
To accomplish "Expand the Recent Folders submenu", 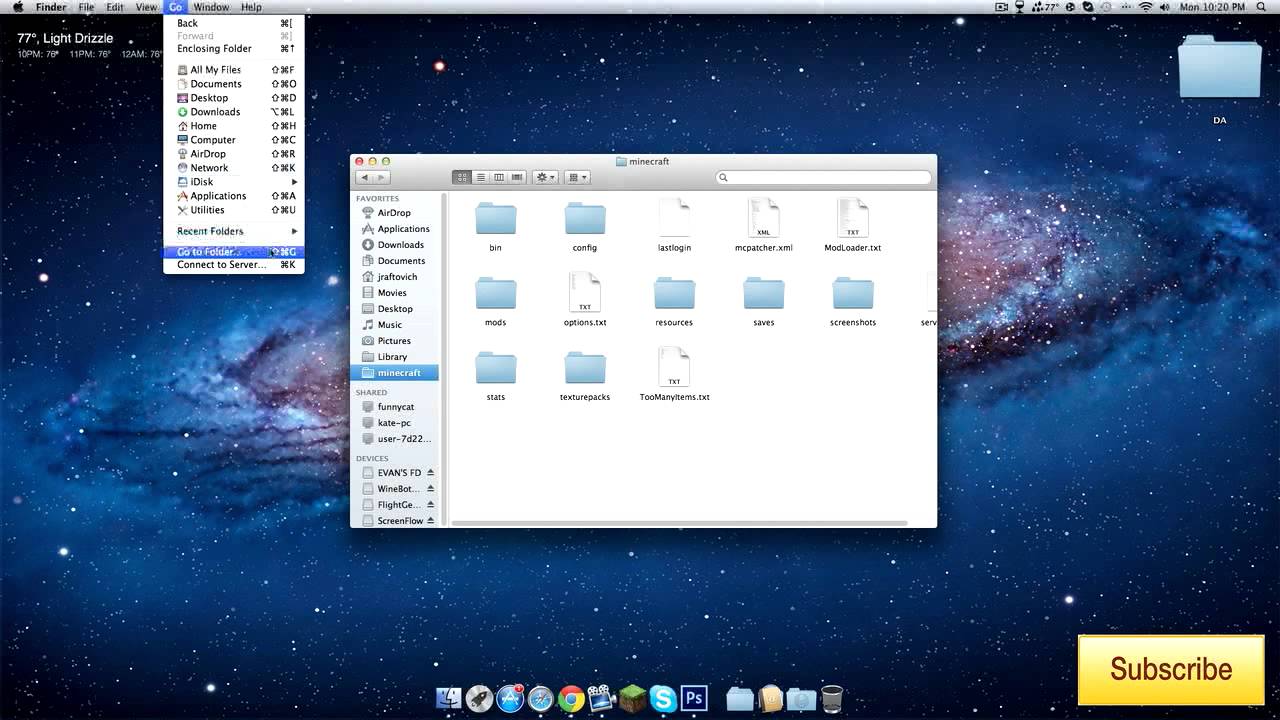I will pos(234,231).
